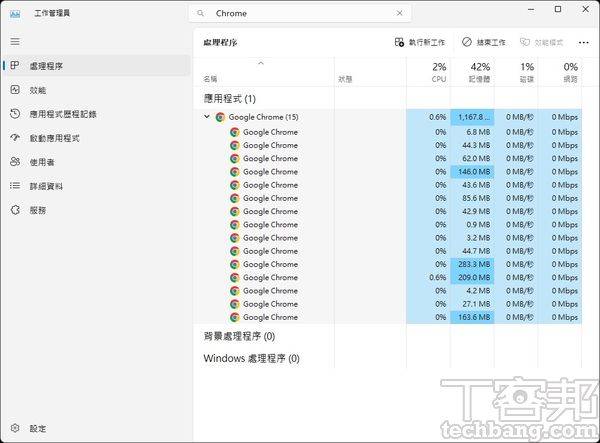Image resolution: width=600 pixels, height=443 pixels.
Task: Open 應用程式歷程記錄 sidebar tab
Action: click(97, 114)
